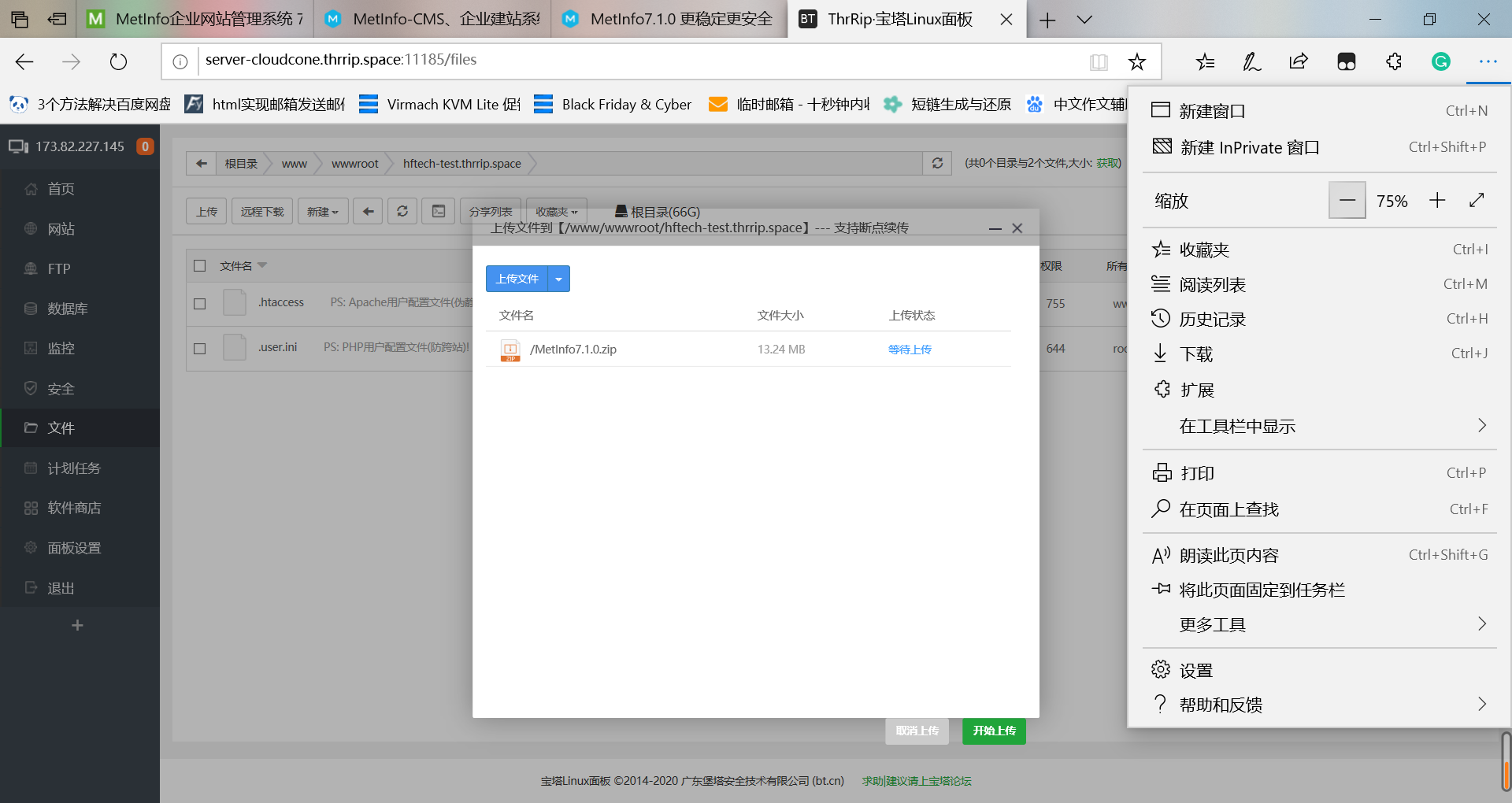Open favorites hub icon in toolbar

point(1205,61)
